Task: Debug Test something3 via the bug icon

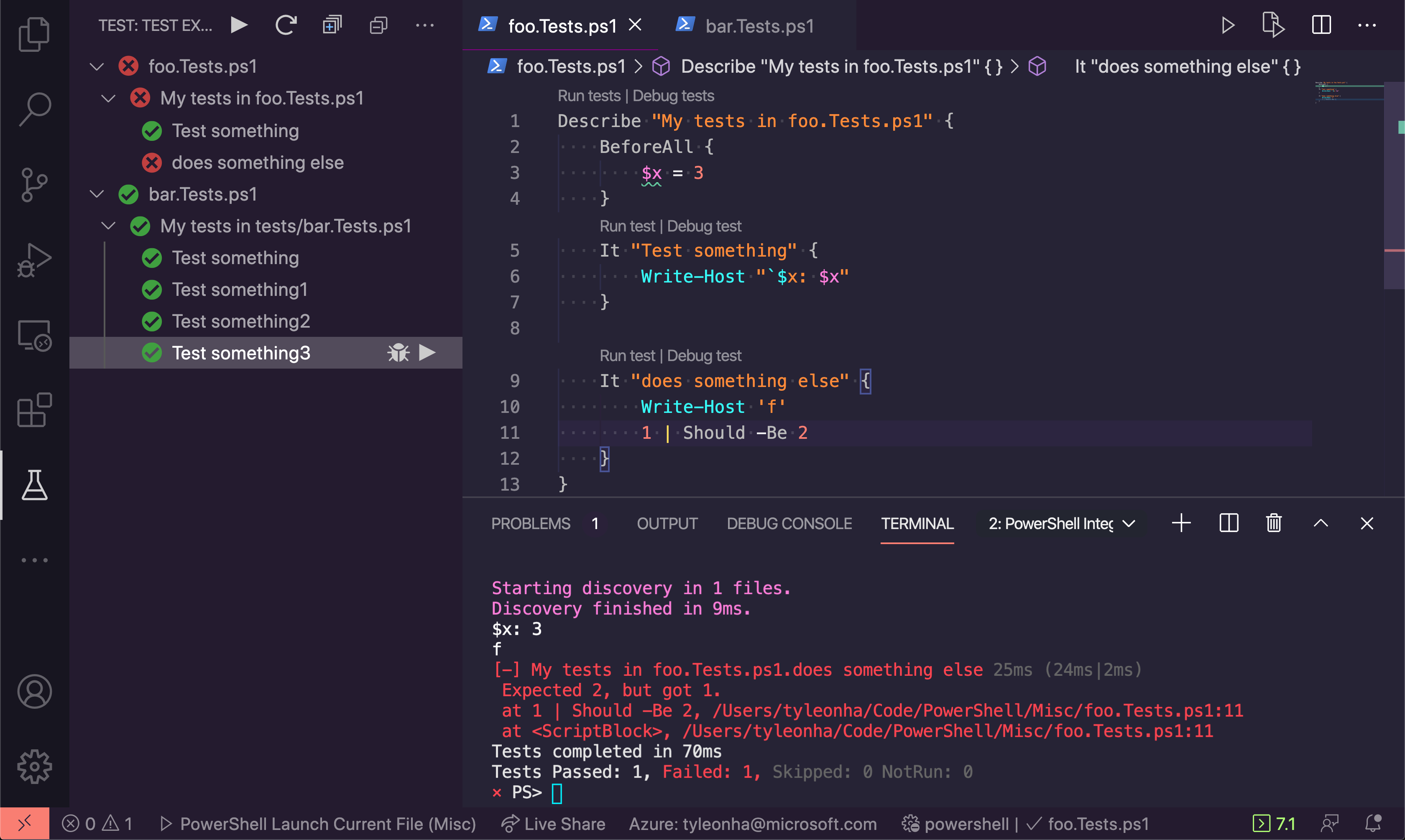Action: (399, 352)
